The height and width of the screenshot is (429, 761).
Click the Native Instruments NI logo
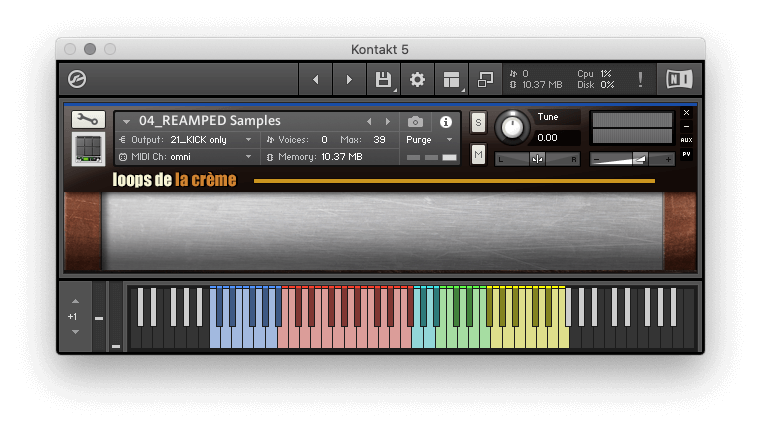tap(679, 79)
